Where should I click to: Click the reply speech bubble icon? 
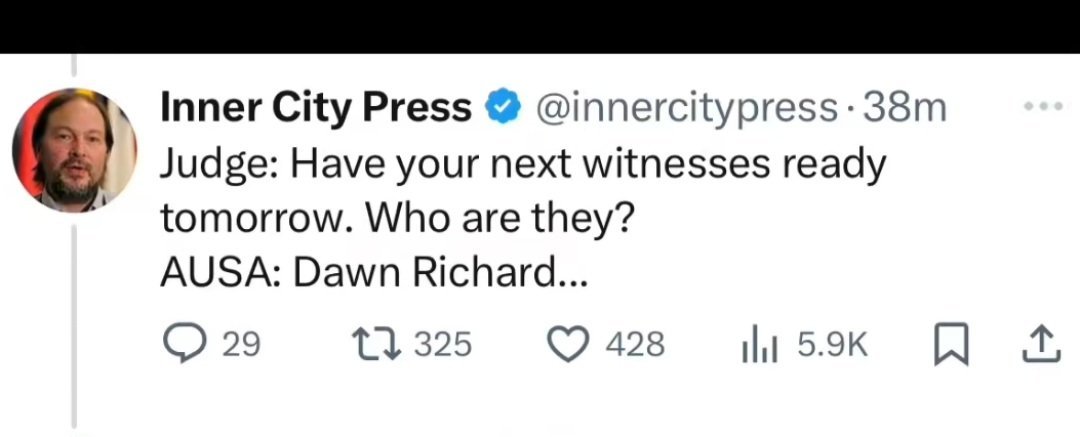pyautogui.click(x=183, y=345)
